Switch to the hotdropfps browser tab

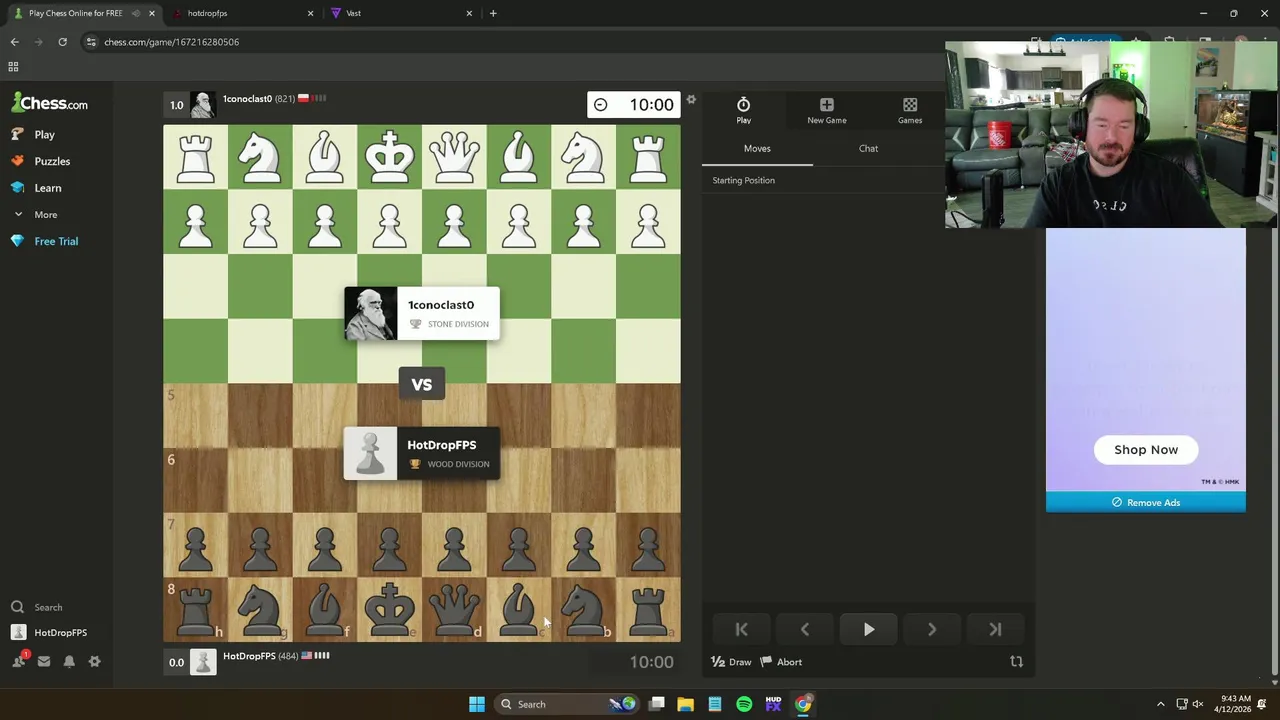[240, 13]
